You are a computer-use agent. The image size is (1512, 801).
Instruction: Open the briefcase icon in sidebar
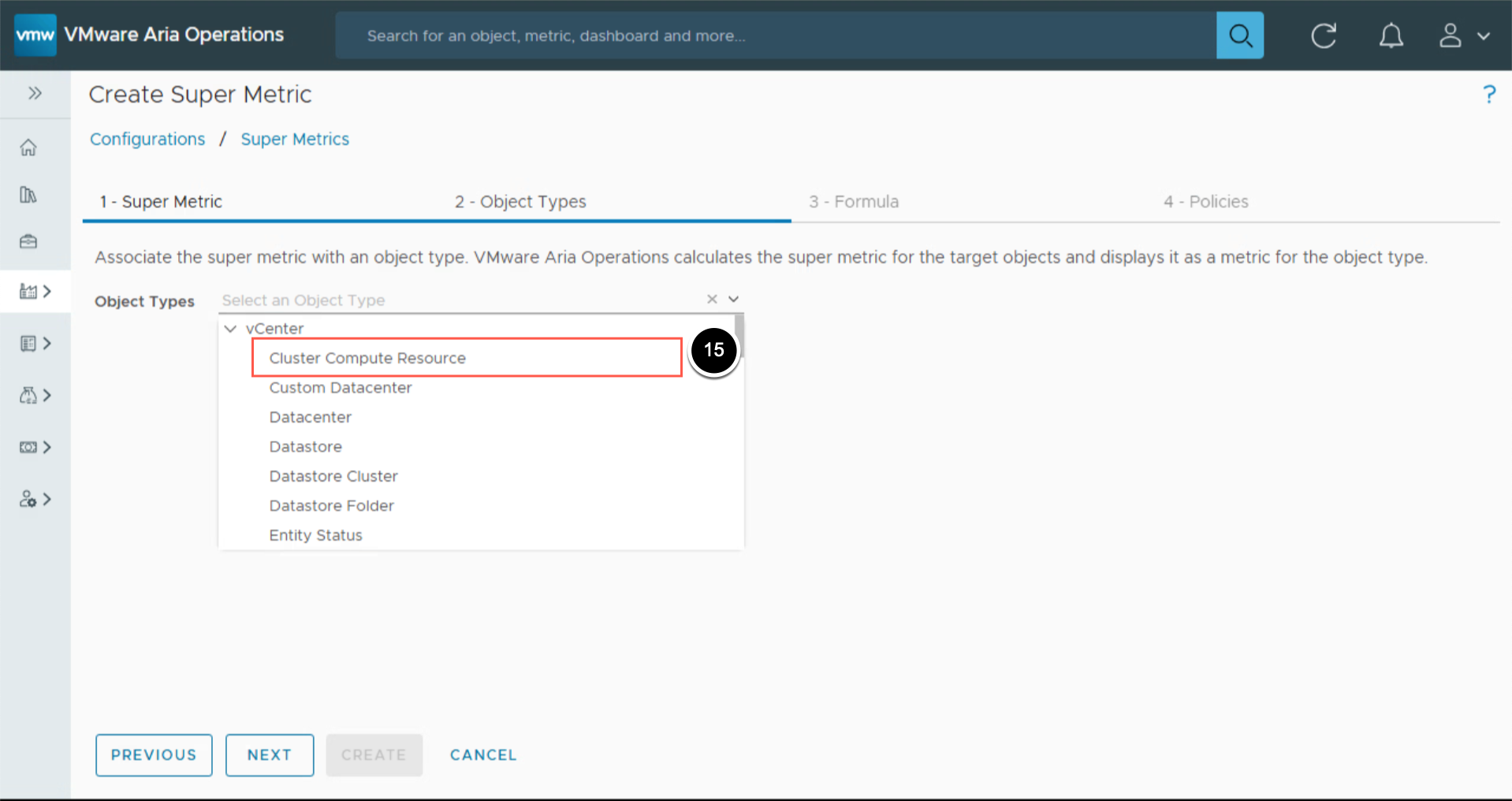coord(28,241)
